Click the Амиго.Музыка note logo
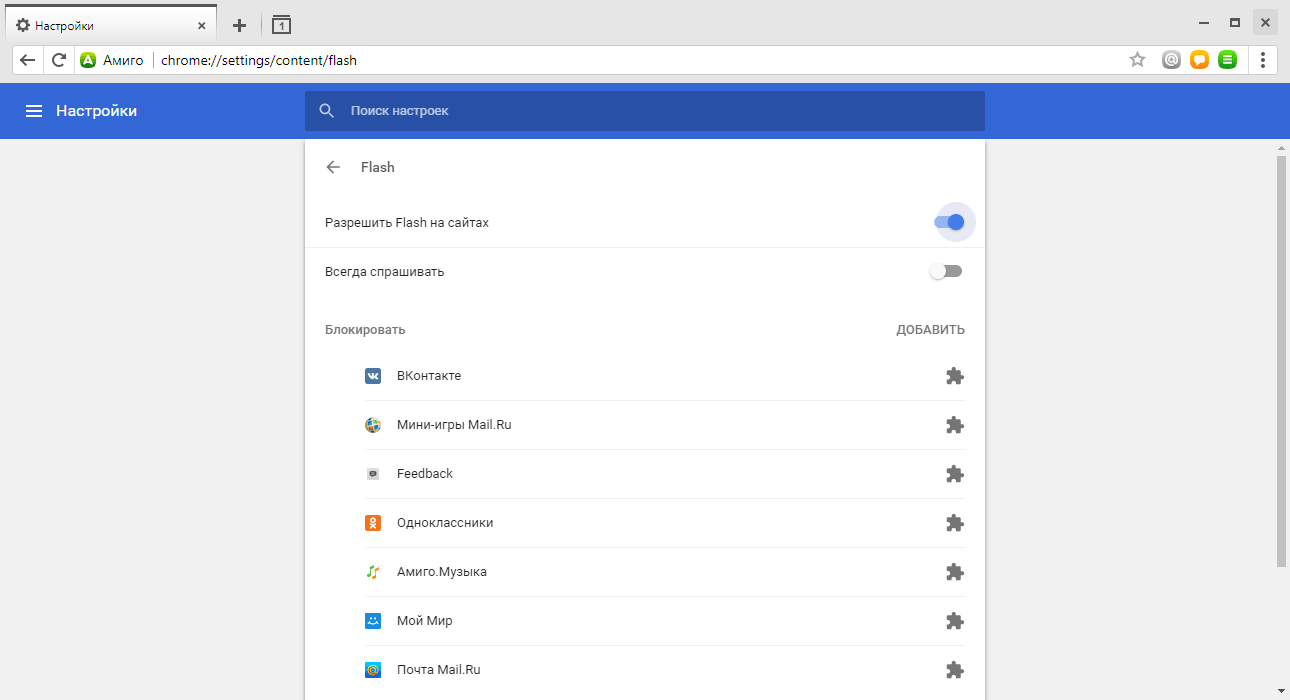 [373, 572]
